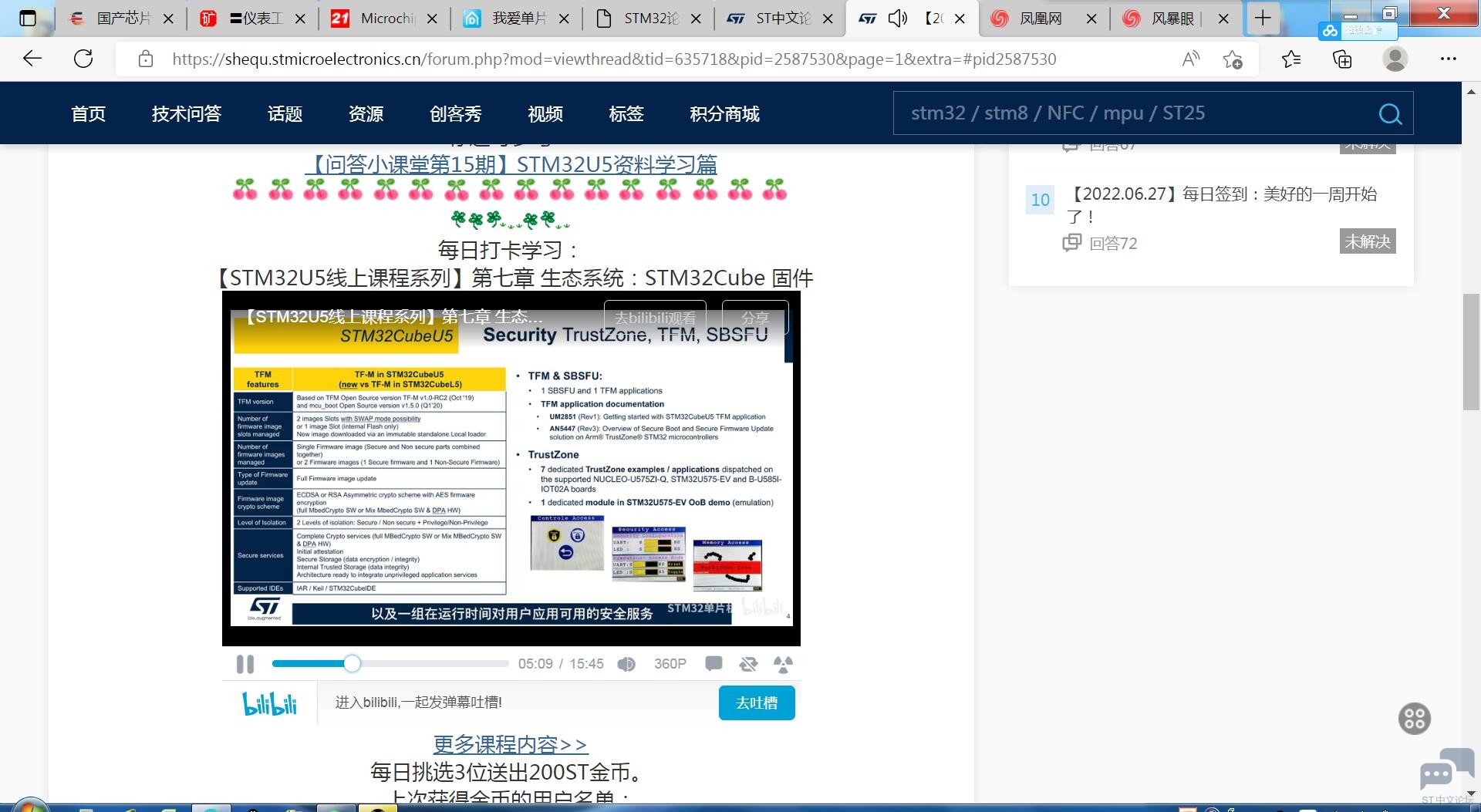Open the 视频 nav item
The image size is (1481, 812).
click(545, 114)
